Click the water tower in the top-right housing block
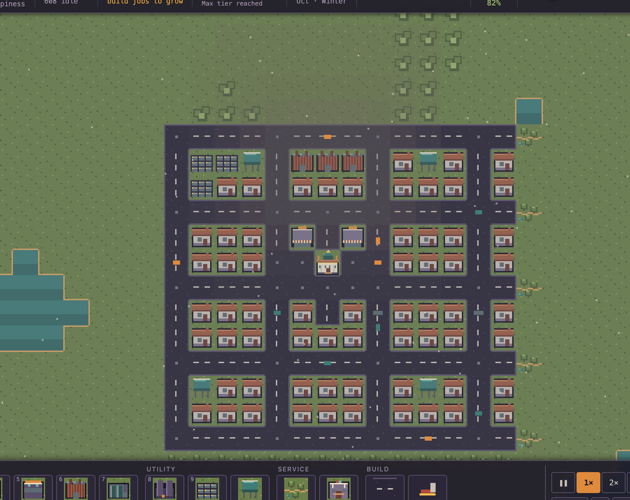Screen dimensions: 630x500 coord(428,161)
